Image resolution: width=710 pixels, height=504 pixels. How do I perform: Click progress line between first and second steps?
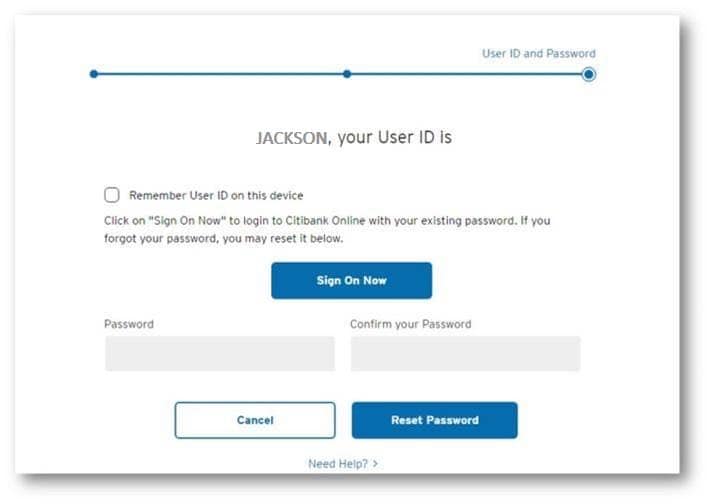coord(220,74)
